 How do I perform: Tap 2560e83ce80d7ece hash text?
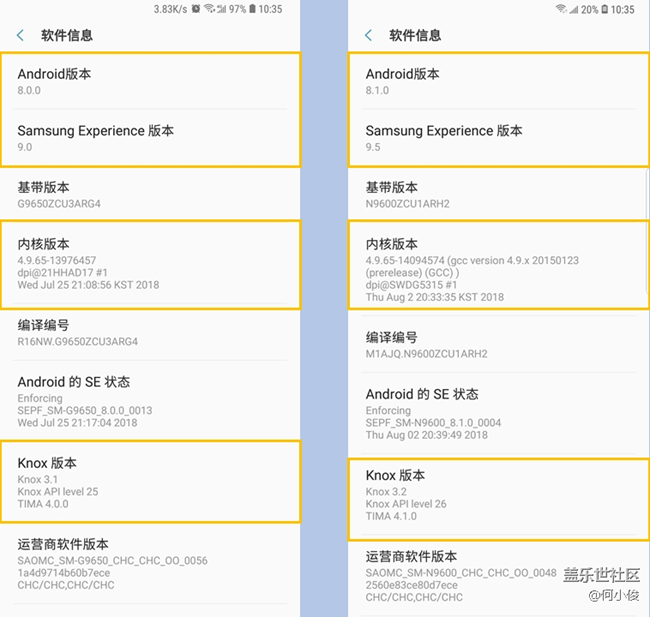[x=412, y=585]
